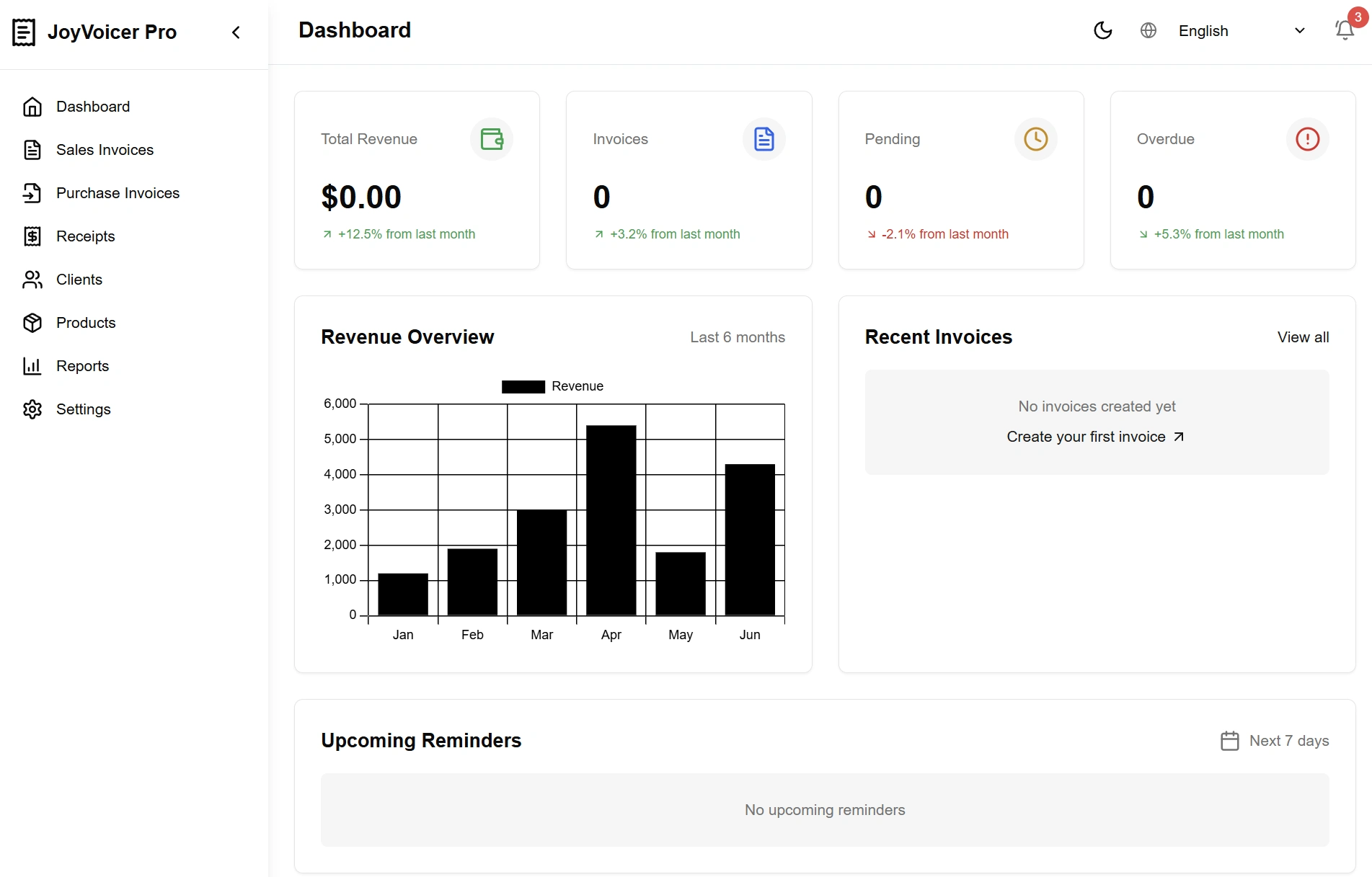
Task: Click the Products box icon
Action: 32,323
